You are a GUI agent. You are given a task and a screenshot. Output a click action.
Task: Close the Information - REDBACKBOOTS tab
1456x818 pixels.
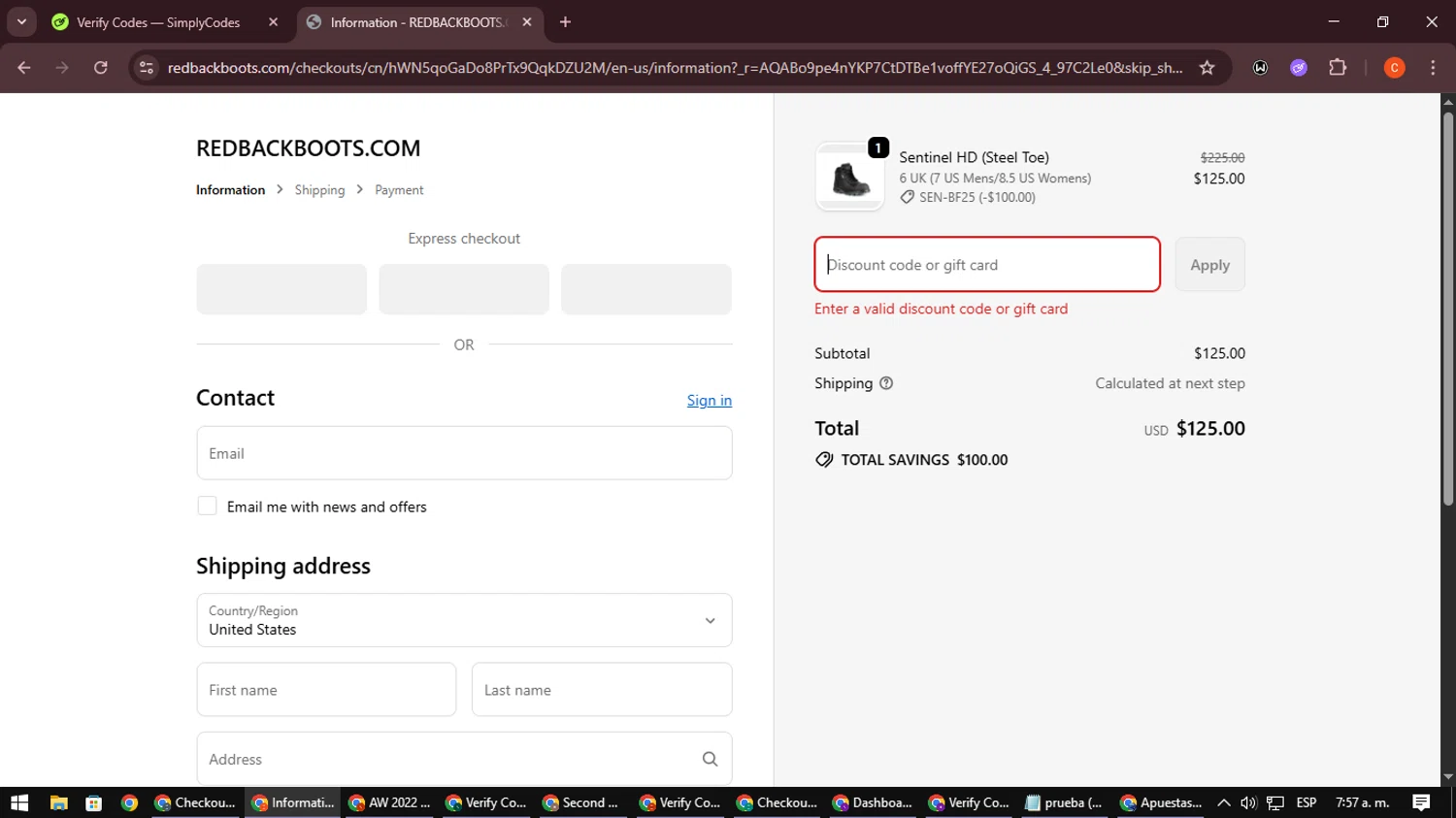pos(527,22)
